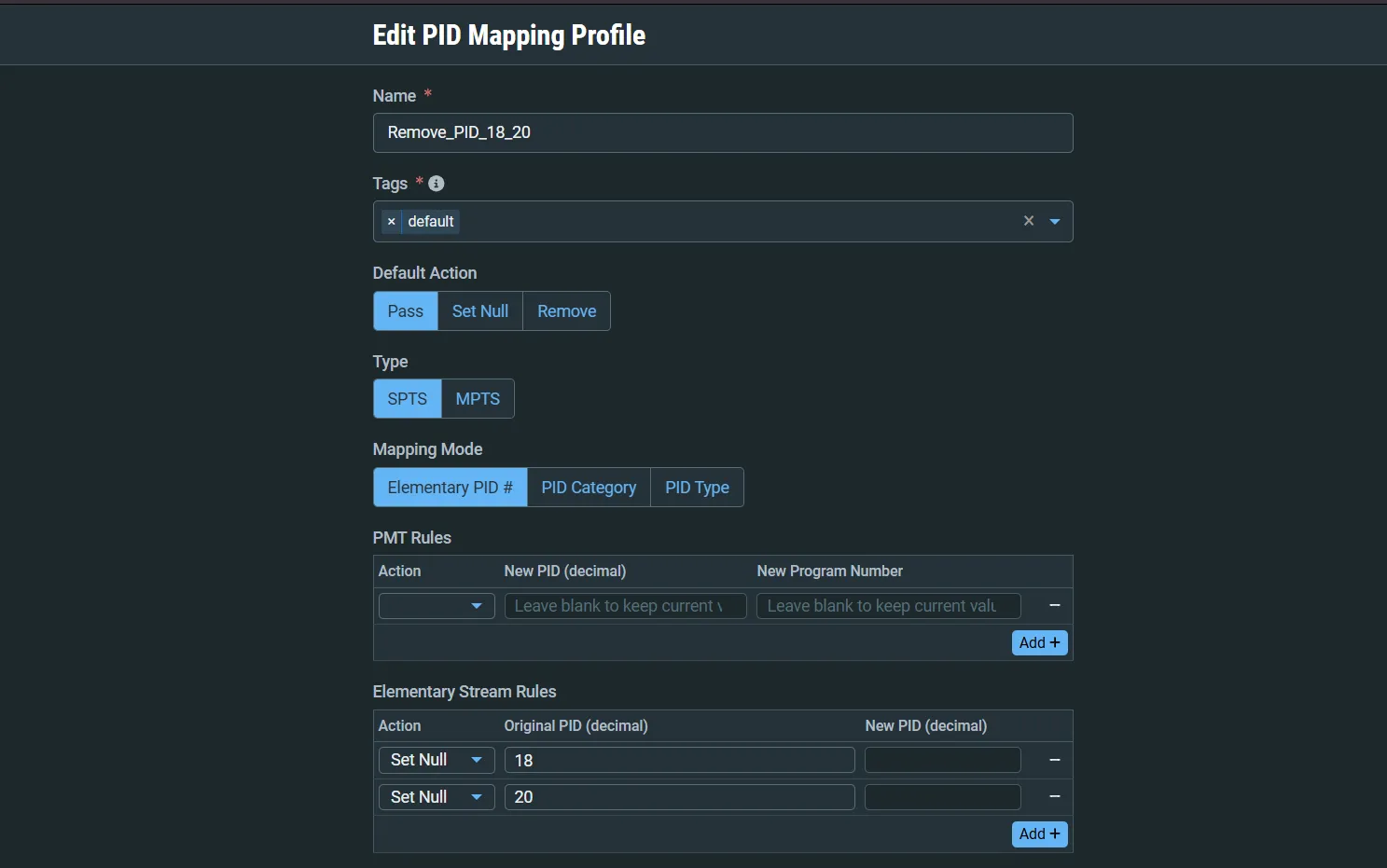Delete the PID 20 stream rule
1387x868 pixels.
[1055, 797]
